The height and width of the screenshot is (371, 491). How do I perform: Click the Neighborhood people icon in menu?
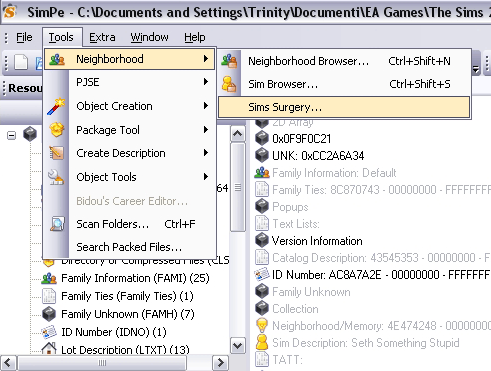pos(57,59)
